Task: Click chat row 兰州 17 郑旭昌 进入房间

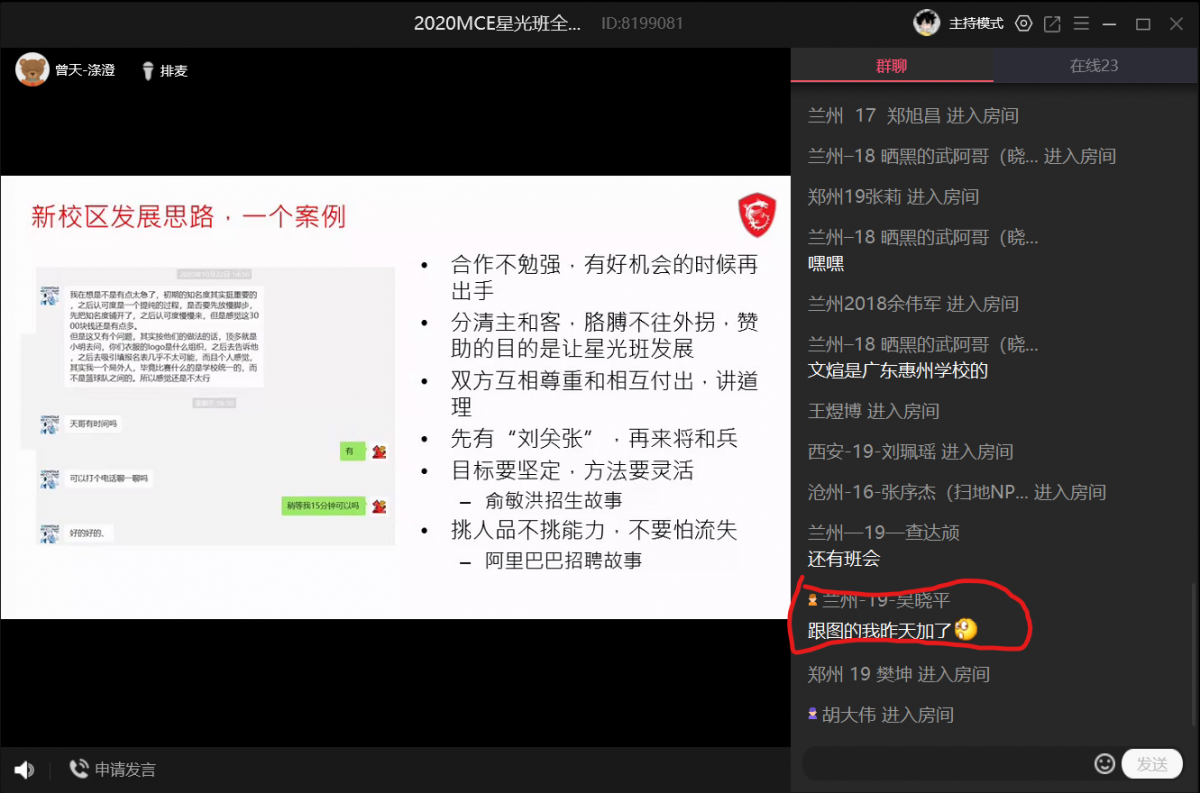Action: coord(913,116)
